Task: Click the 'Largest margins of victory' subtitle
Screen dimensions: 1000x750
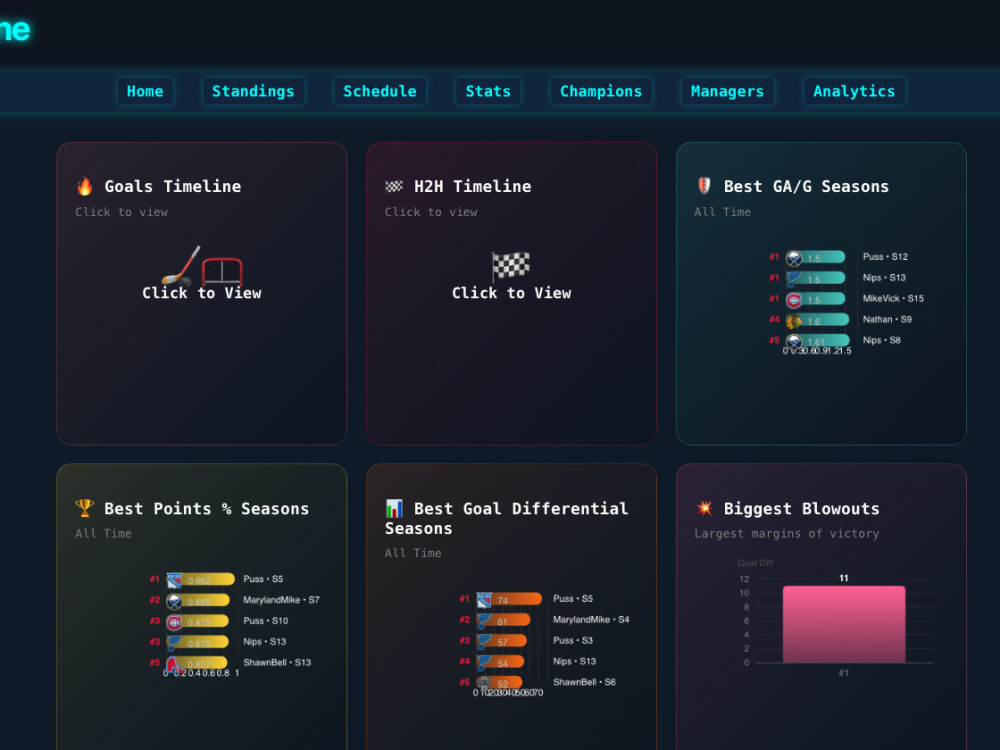Action: [786, 533]
